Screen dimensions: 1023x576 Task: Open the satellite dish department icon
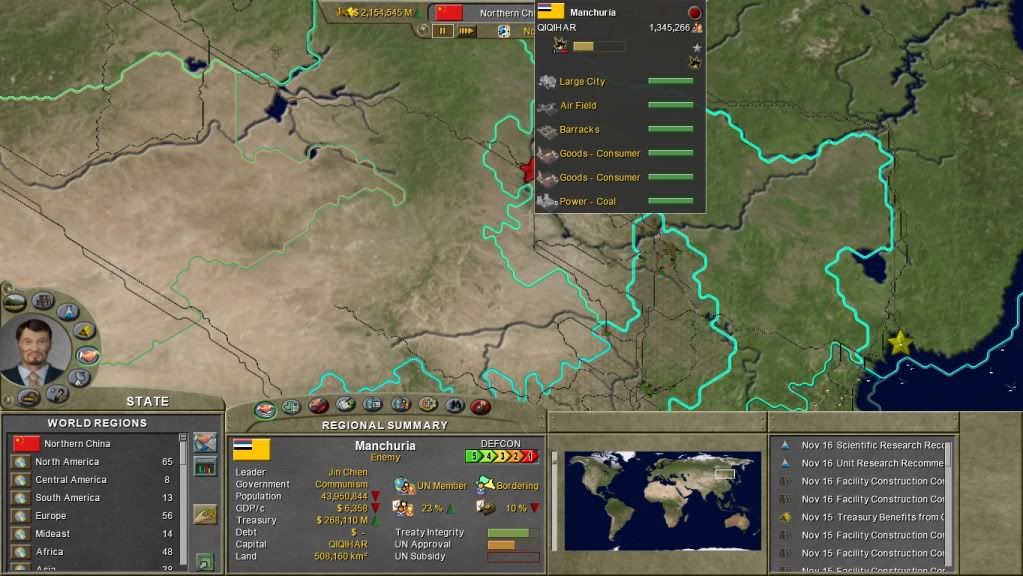pos(79,378)
